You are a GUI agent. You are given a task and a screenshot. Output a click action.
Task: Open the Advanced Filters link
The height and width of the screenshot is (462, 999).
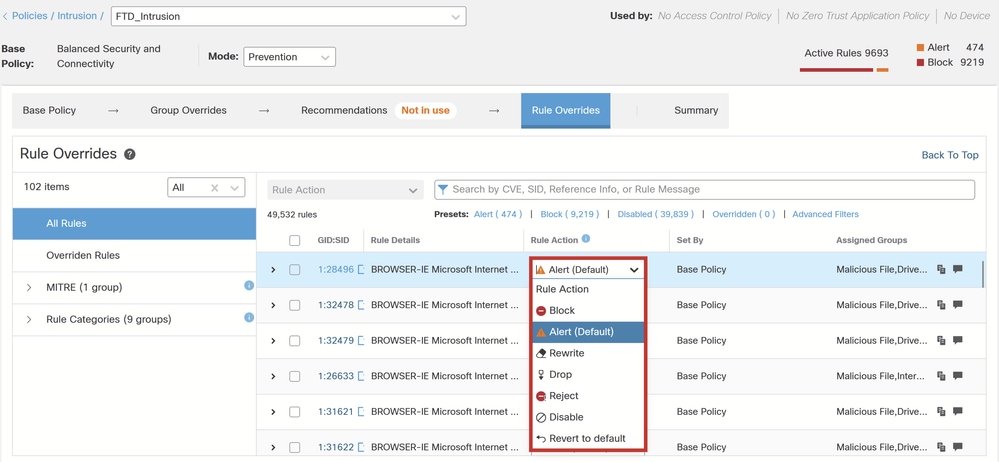(x=825, y=214)
